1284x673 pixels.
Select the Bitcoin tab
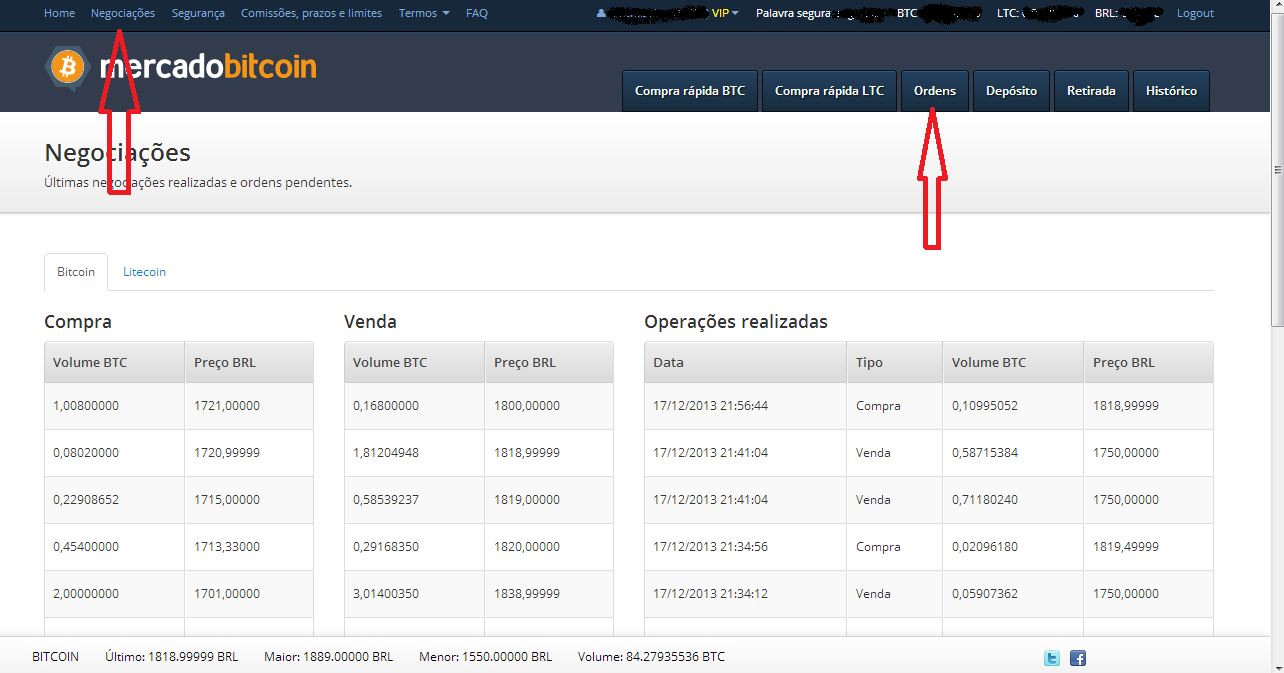point(76,272)
